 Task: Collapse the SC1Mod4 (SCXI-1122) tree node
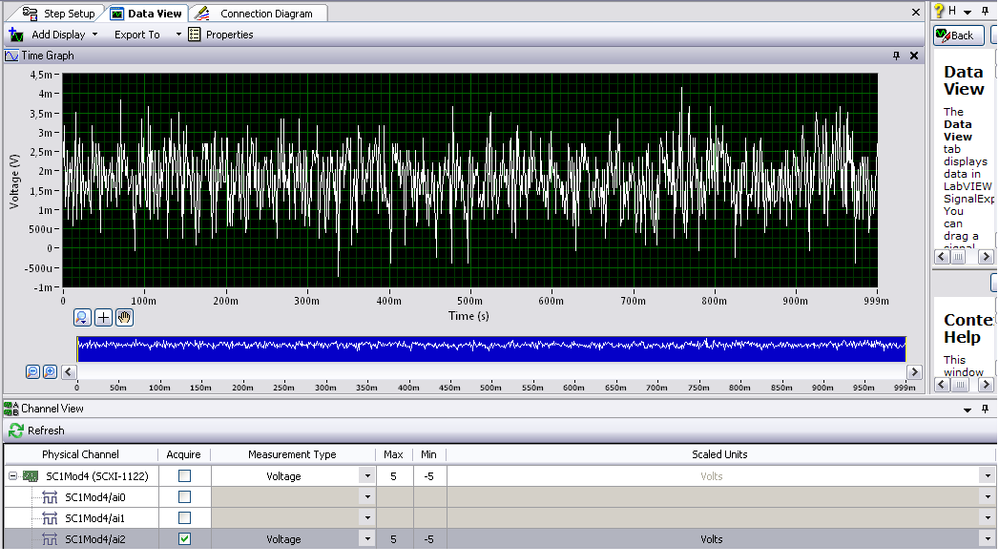[x=11, y=476]
